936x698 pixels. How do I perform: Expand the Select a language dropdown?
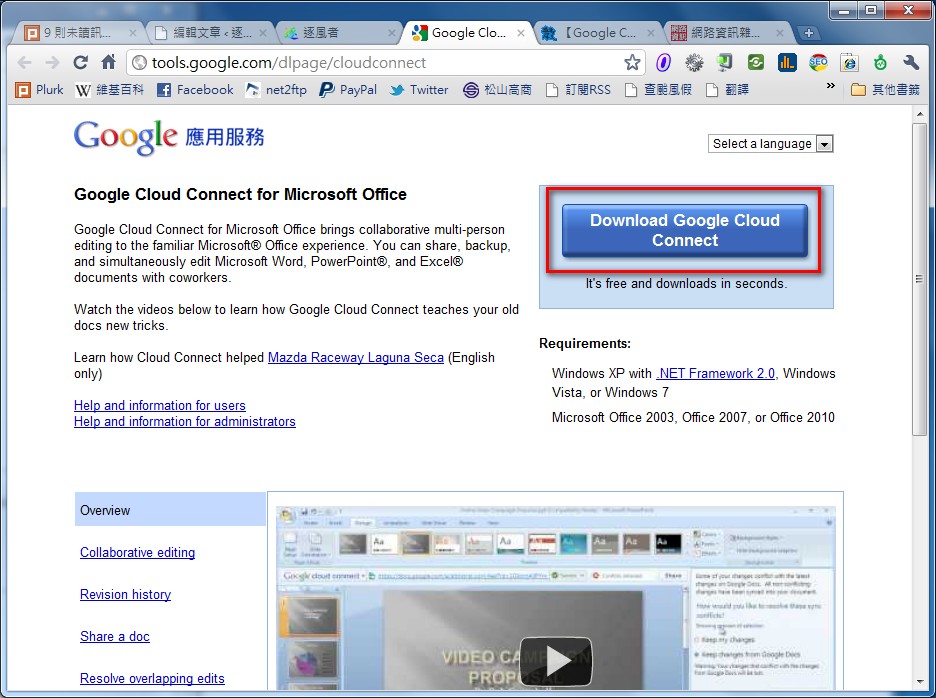770,143
